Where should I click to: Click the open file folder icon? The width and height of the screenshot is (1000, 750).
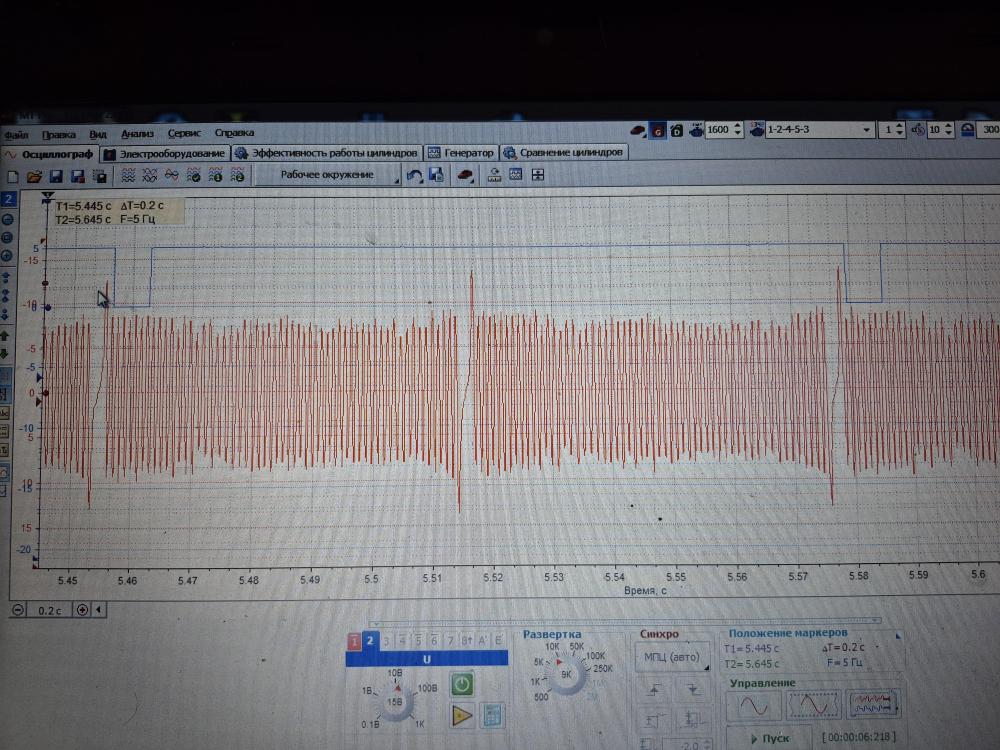pos(34,176)
